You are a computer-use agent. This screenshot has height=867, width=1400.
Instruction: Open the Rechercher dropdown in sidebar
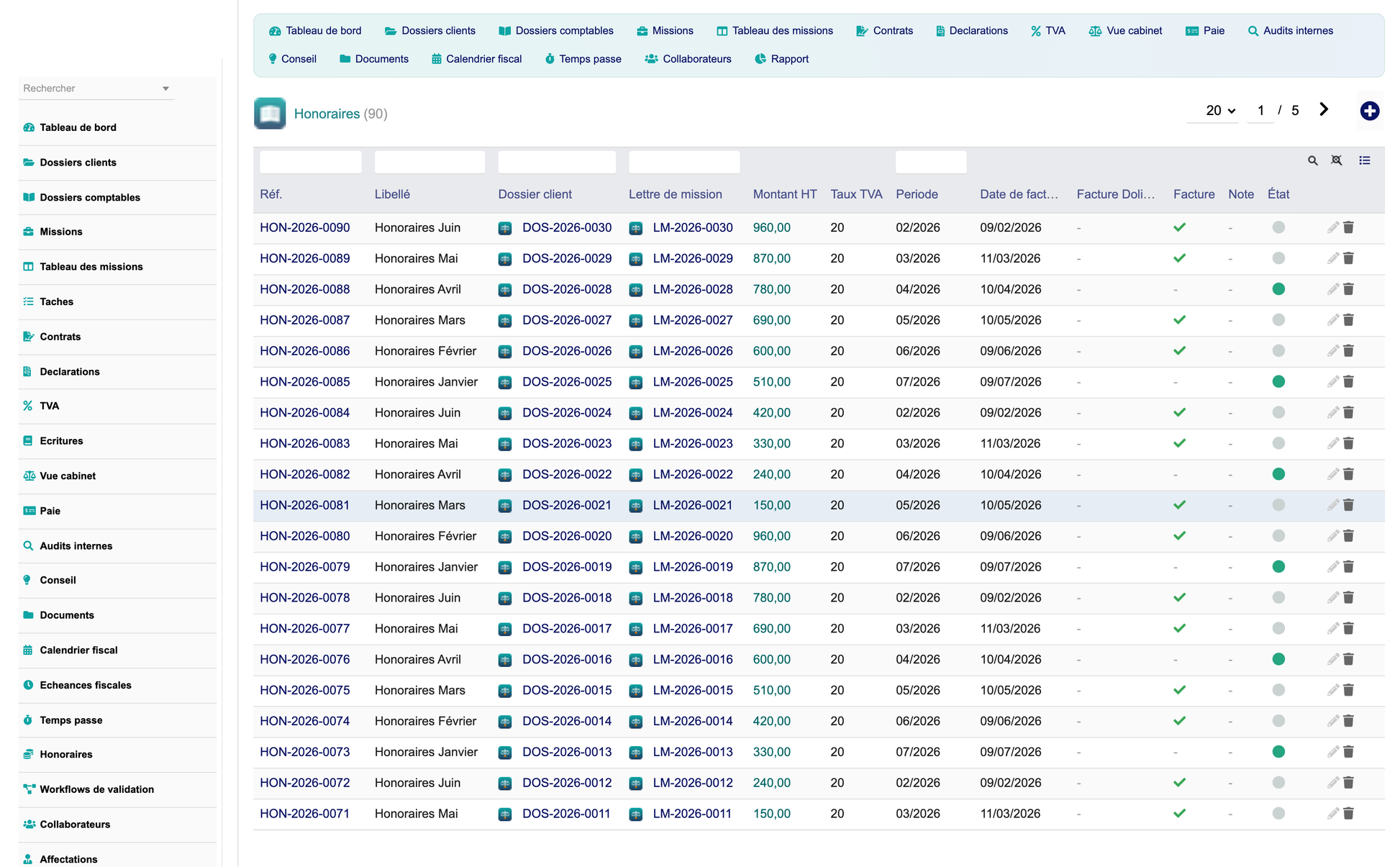(x=96, y=88)
